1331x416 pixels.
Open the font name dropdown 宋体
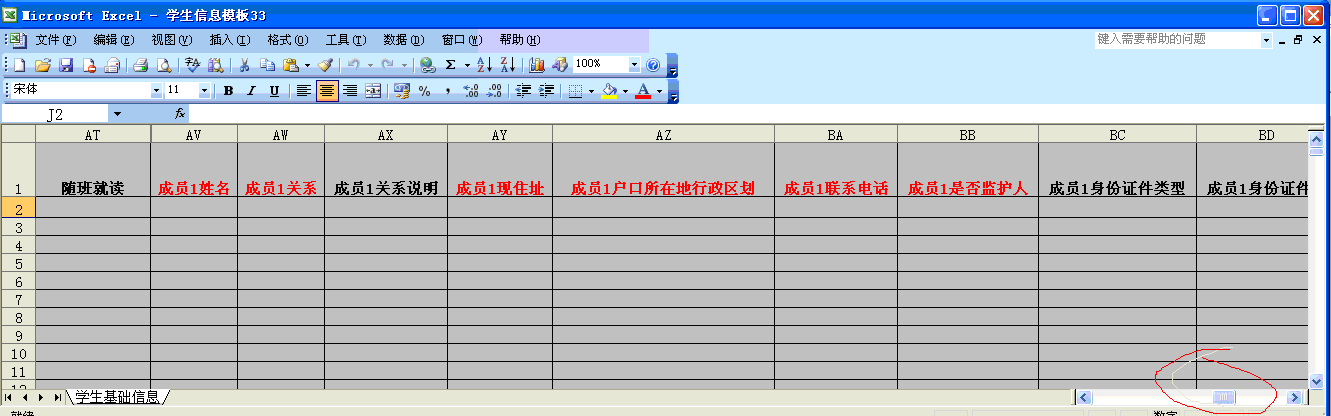click(x=156, y=90)
